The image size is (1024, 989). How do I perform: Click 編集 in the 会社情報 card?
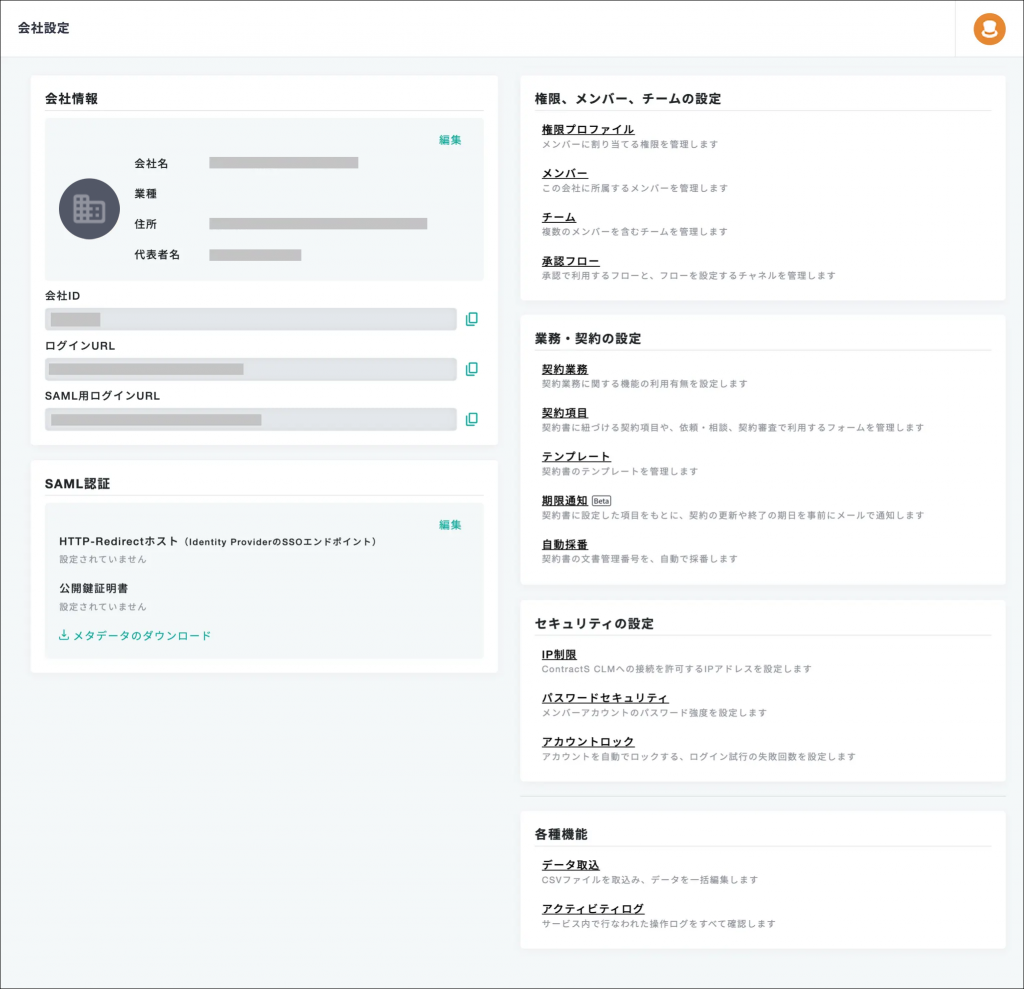click(x=450, y=140)
